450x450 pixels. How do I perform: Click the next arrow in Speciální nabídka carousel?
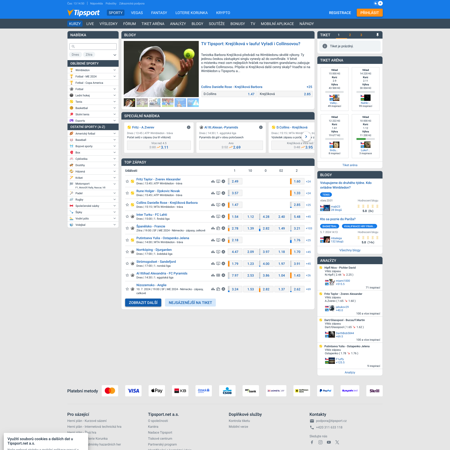pos(306,136)
